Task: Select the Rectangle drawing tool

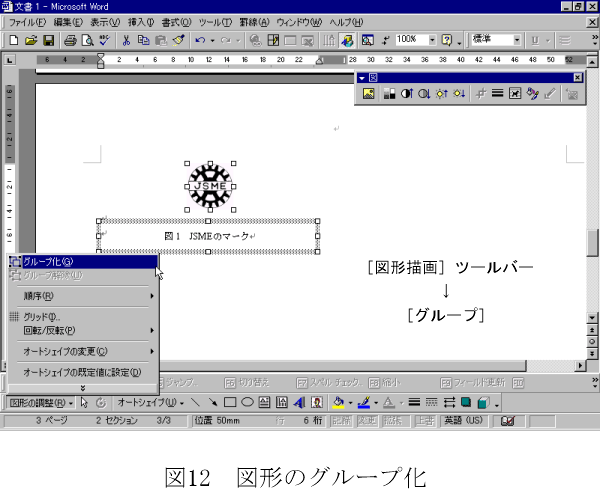Action: click(230, 403)
